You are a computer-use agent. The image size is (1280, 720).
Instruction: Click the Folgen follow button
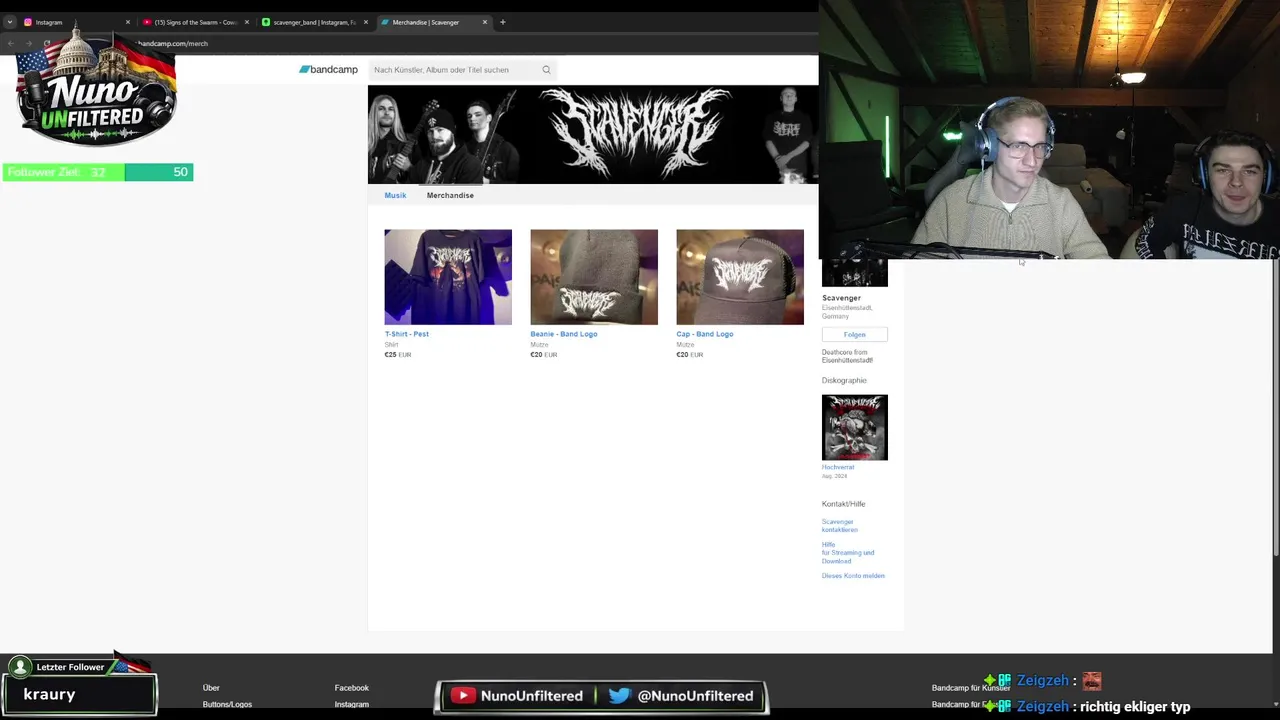coord(855,334)
